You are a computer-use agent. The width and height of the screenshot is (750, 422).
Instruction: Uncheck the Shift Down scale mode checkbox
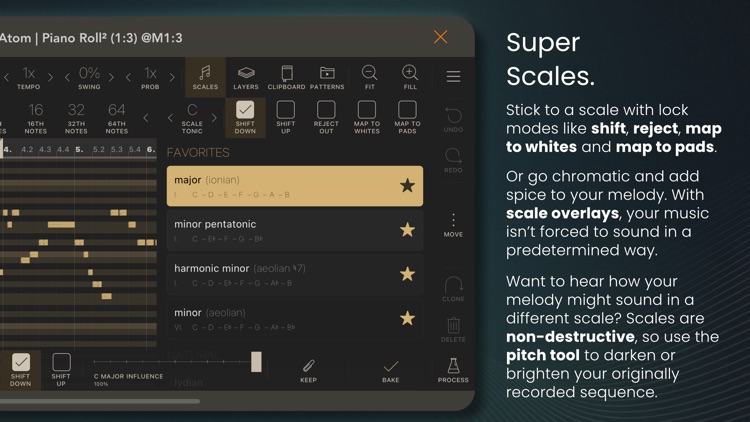pyautogui.click(x=245, y=110)
